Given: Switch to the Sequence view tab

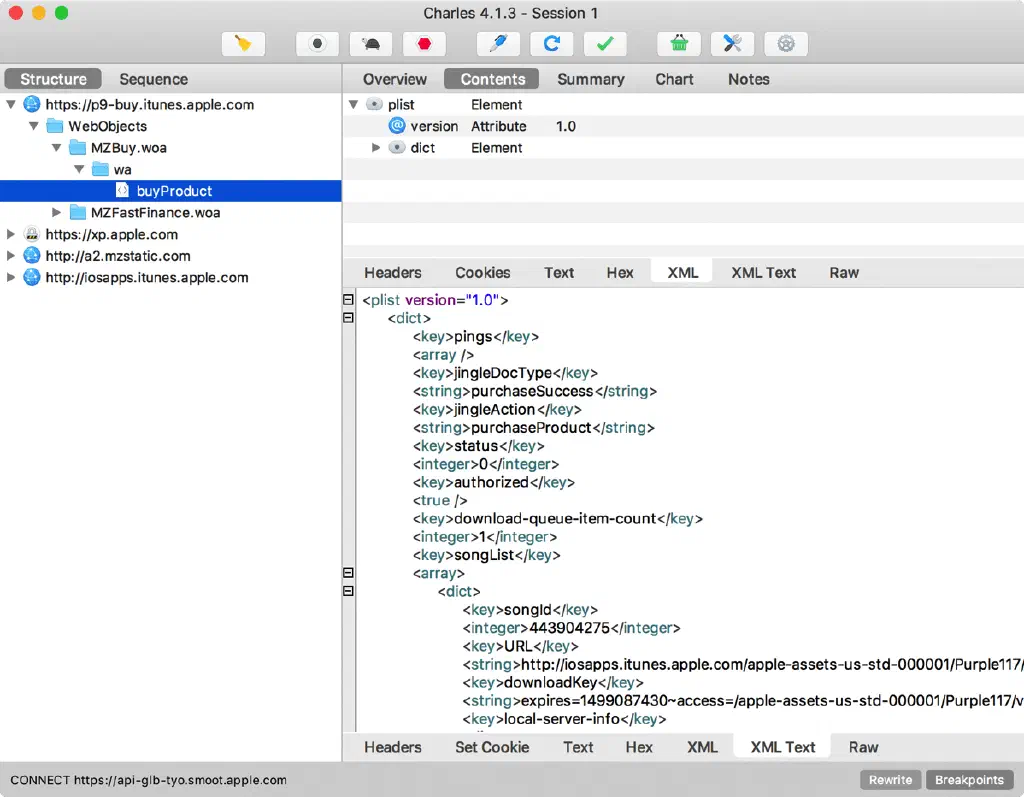Looking at the screenshot, I should [x=153, y=79].
